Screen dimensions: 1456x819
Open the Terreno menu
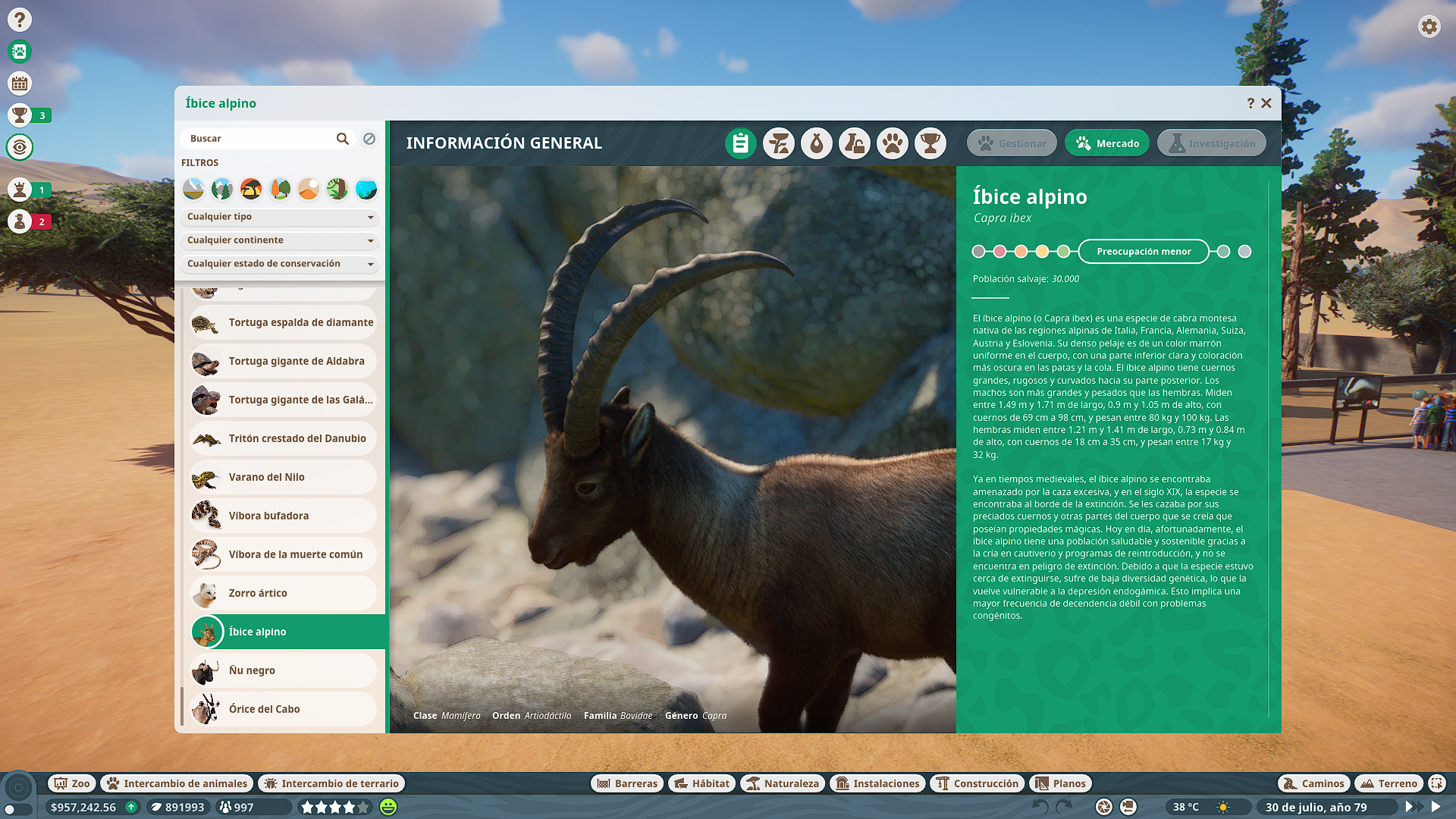click(1389, 783)
